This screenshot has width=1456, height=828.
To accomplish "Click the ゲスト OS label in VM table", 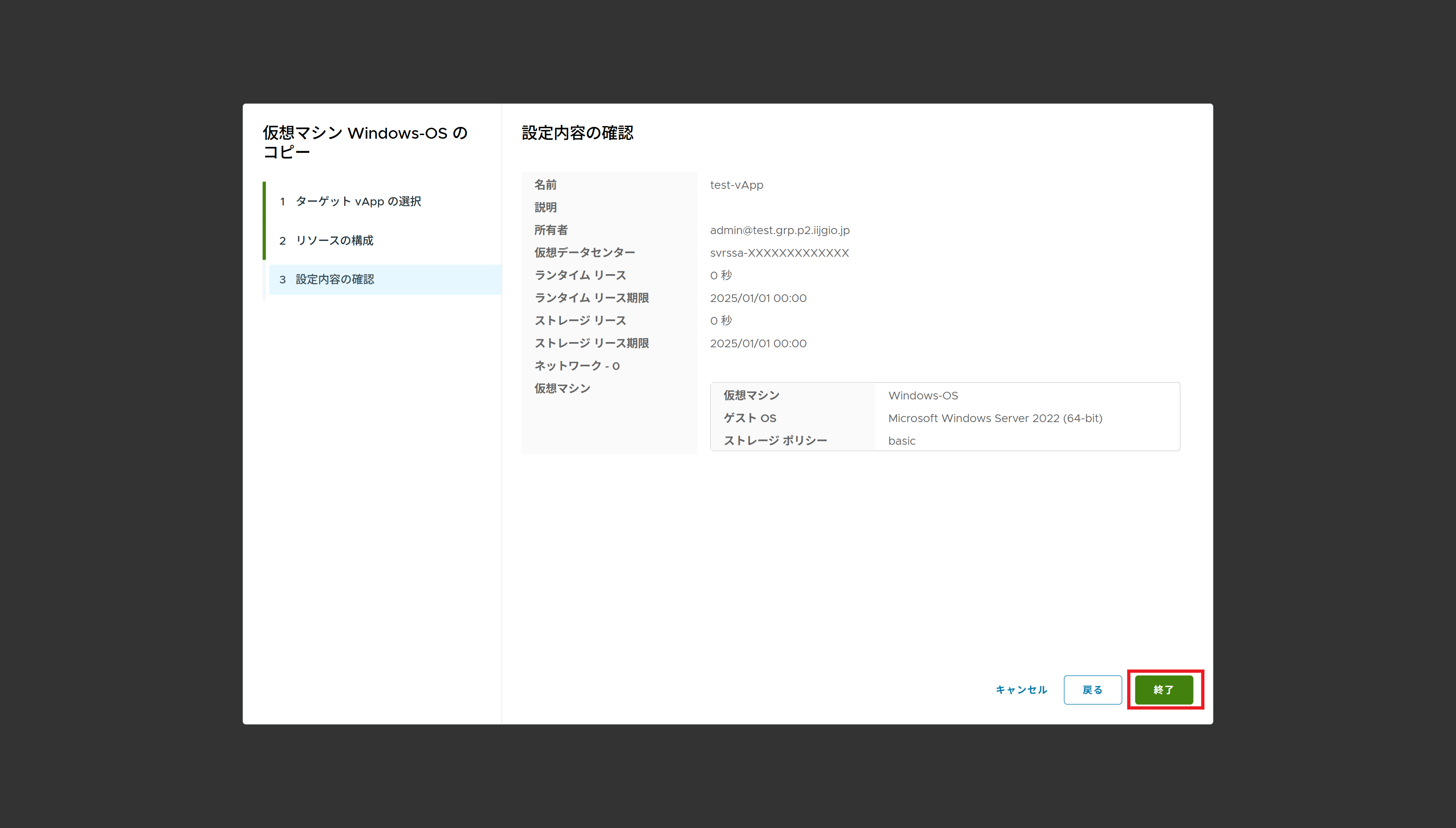I will 749,418.
